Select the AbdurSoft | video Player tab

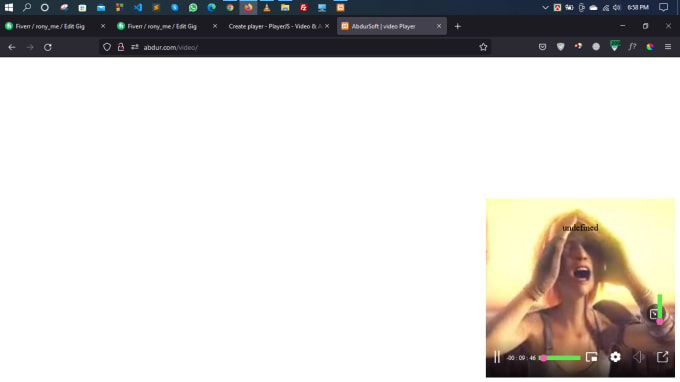392,26
